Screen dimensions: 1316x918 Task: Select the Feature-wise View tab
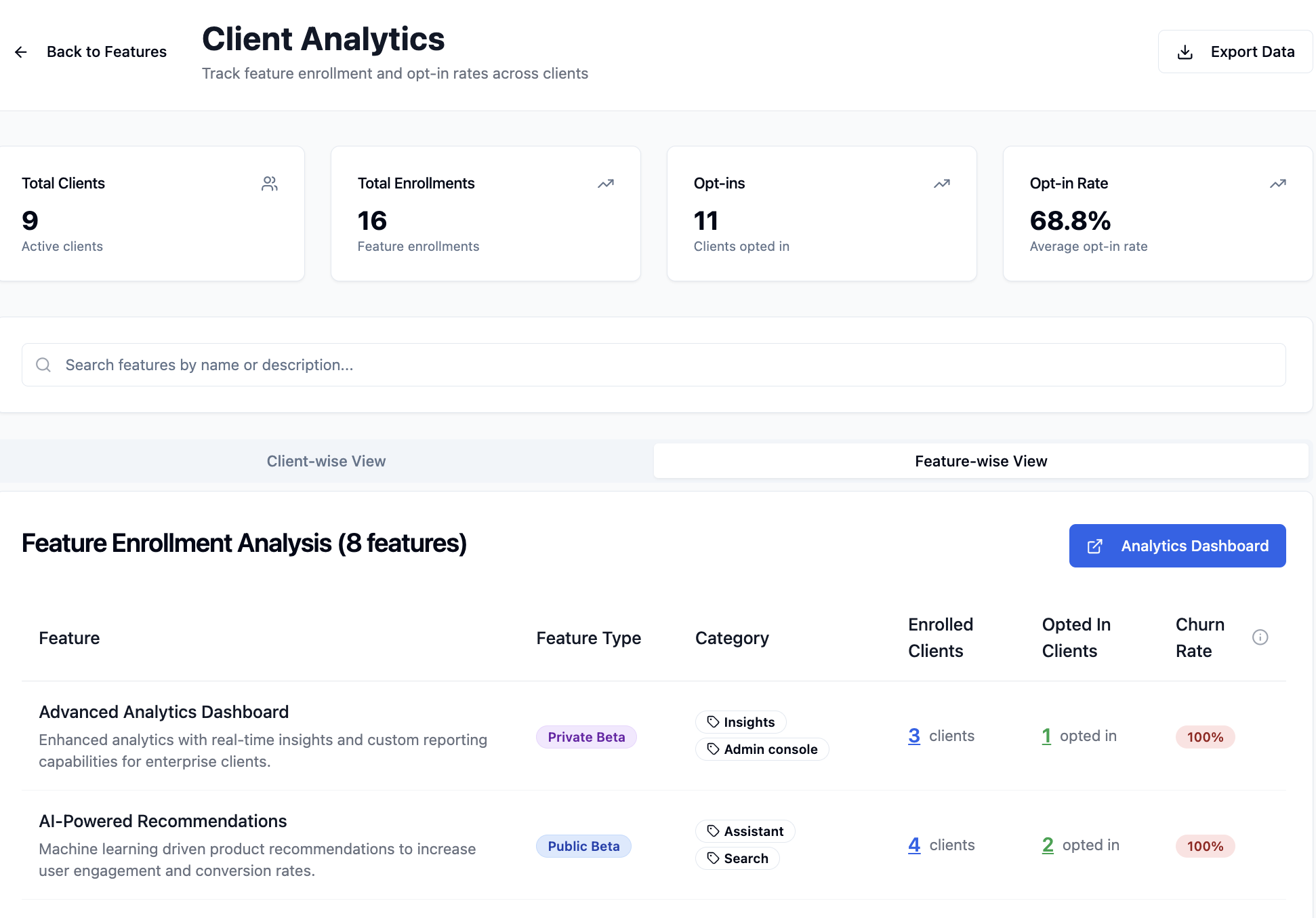981,461
